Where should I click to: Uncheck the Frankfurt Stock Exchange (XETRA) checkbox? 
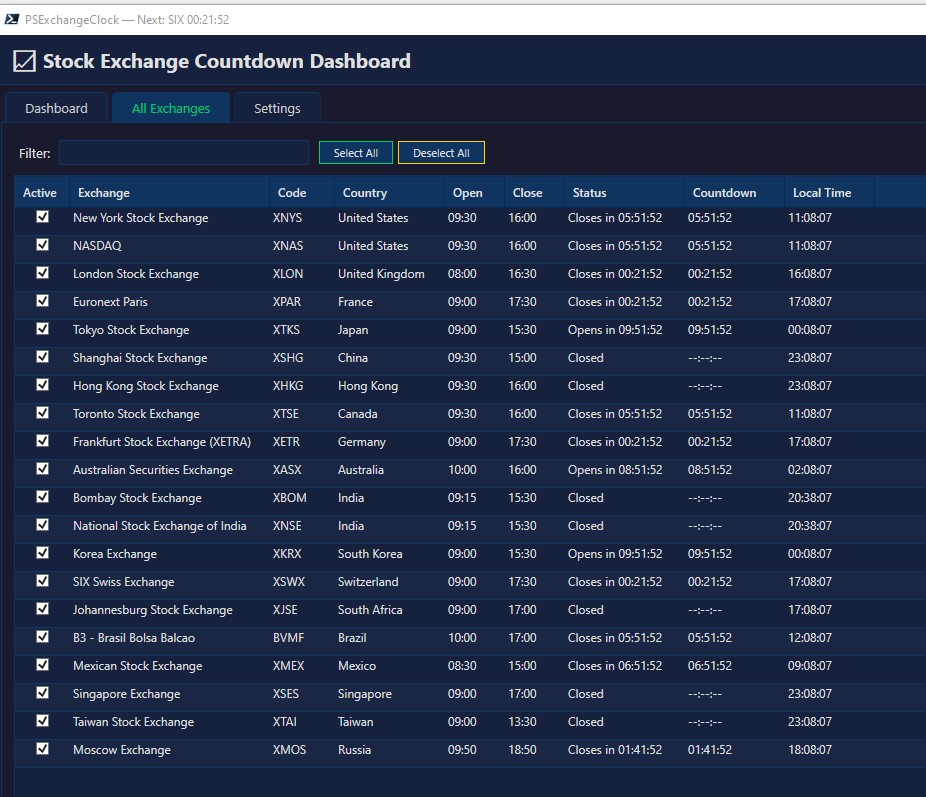(43, 441)
